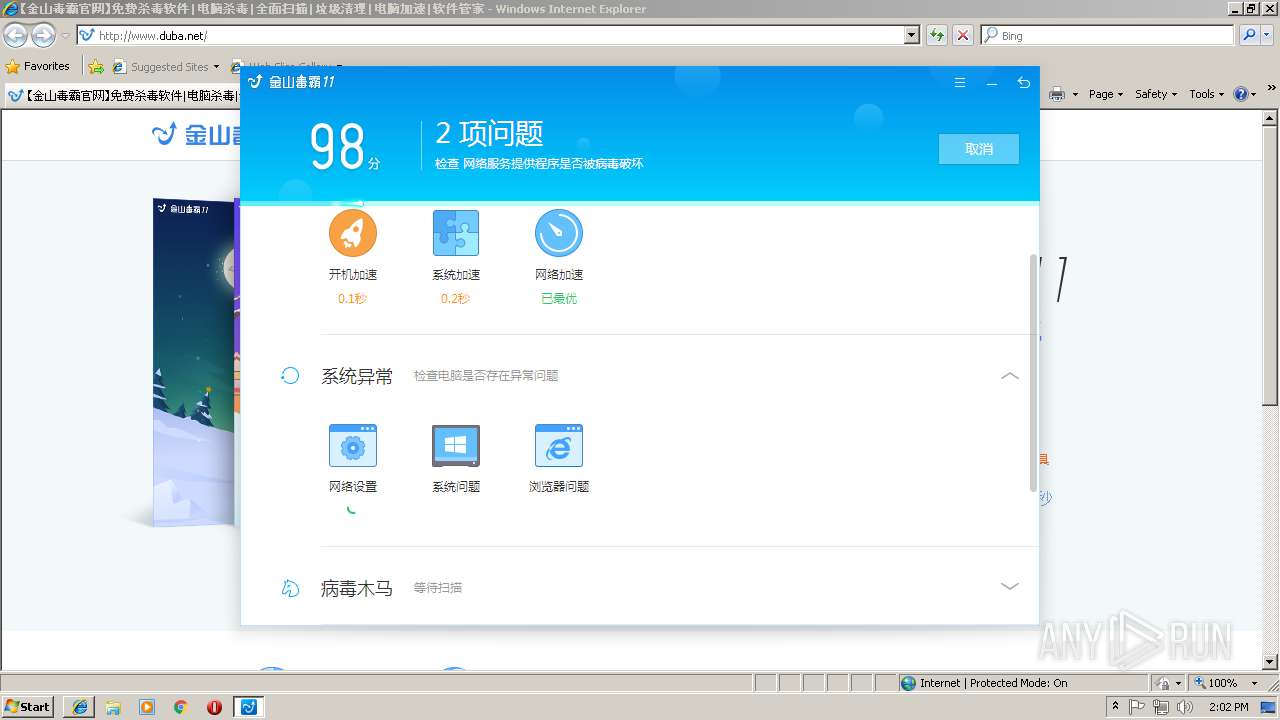Click the URL address bar field
The width and height of the screenshot is (1280, 720).
point(498,35)
